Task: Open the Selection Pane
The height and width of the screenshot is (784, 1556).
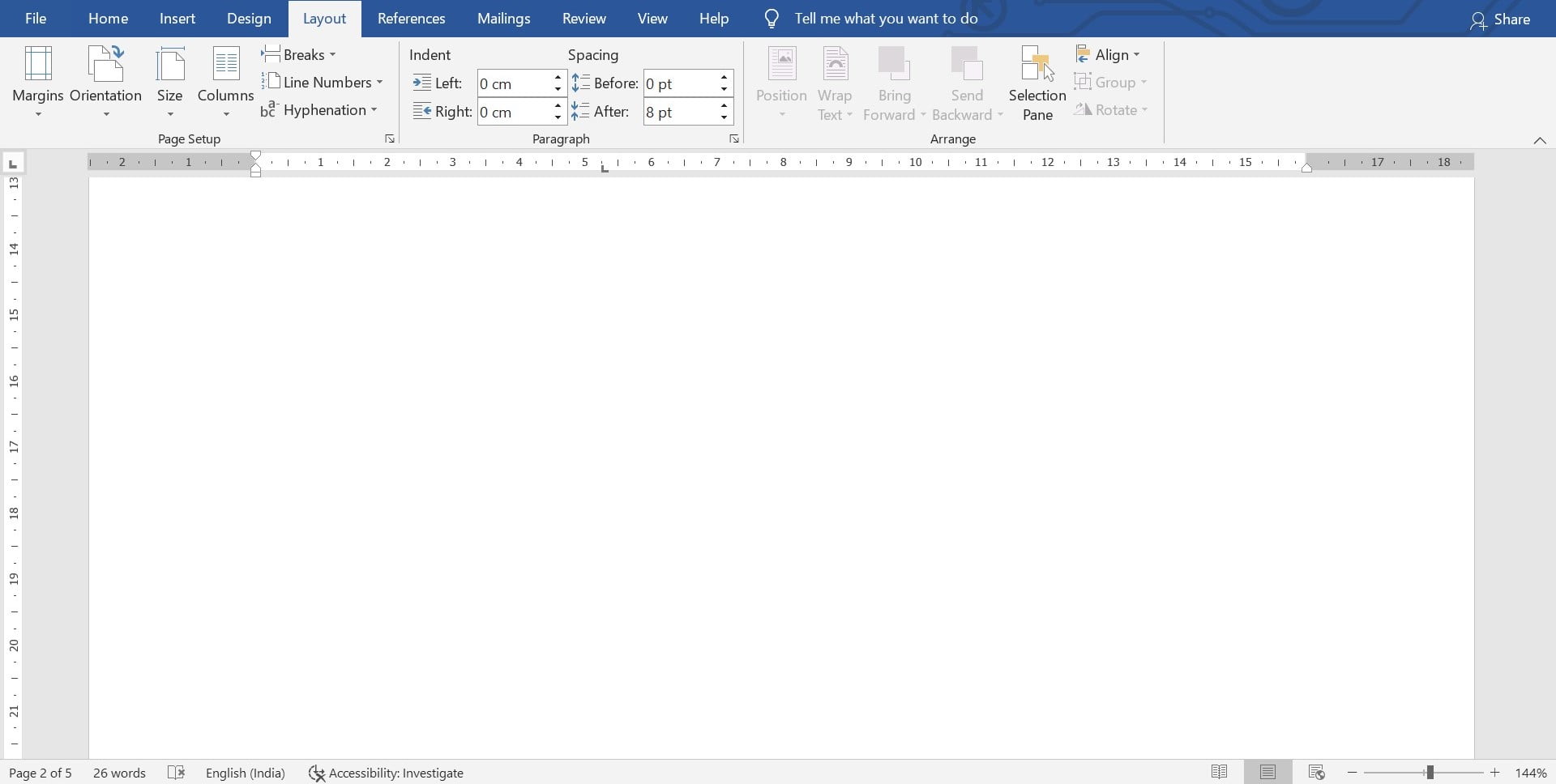Action: pos(1037,82)
